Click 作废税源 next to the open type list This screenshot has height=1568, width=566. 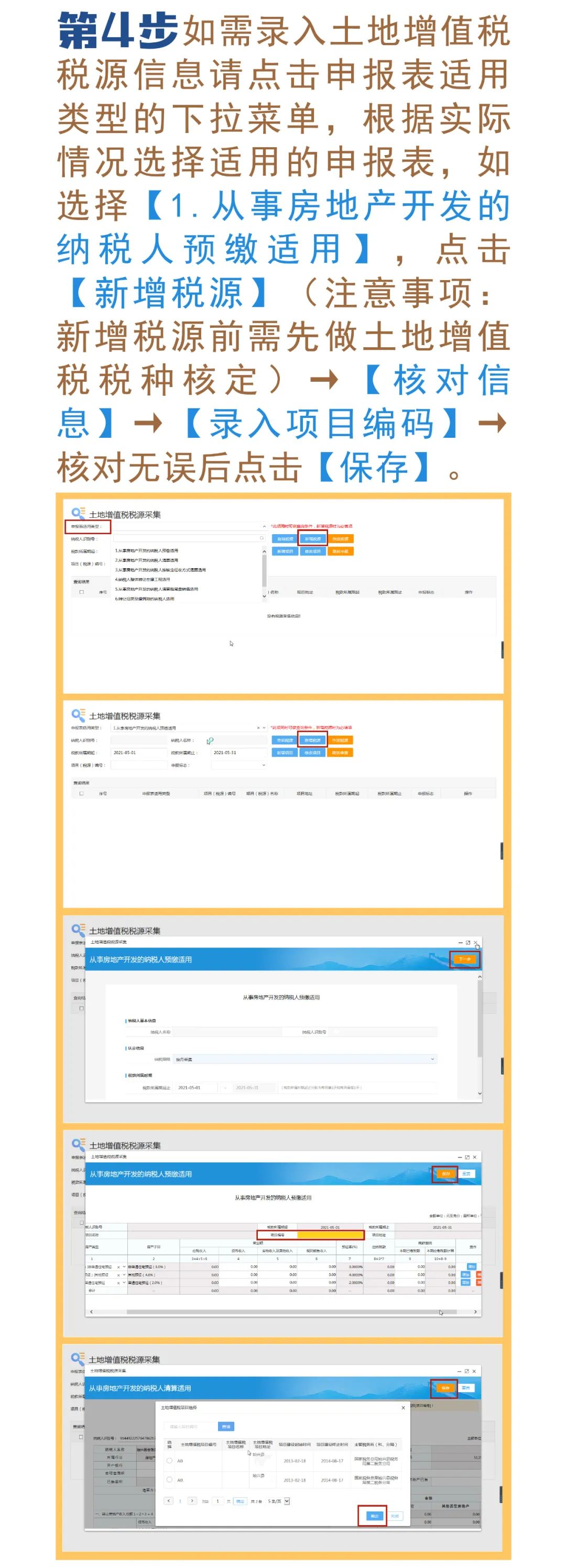click(x=341, y=539)
